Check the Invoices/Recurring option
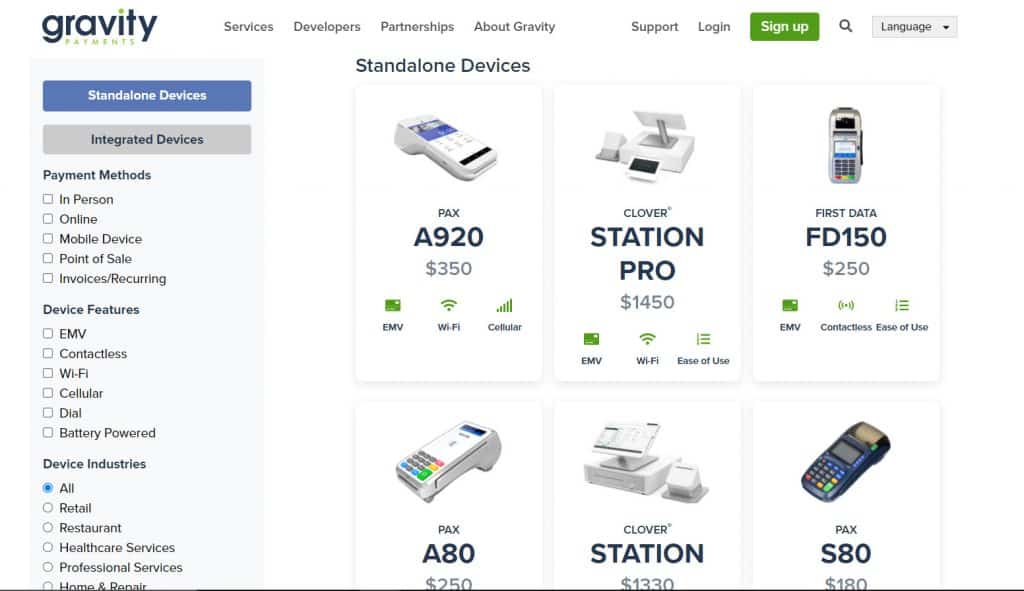The image size is (1024, 591). pyautogui.click(x=48, y=278)
